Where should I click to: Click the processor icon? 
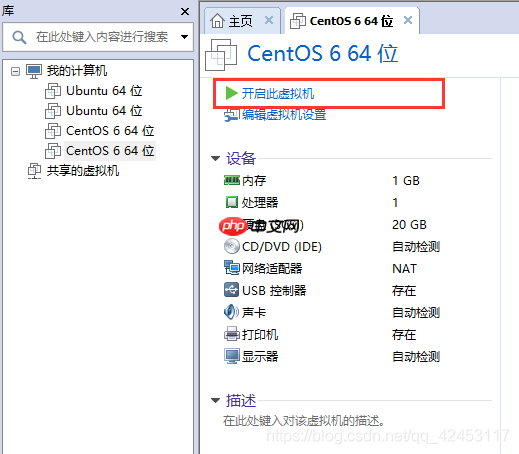[x=232, y=202]
